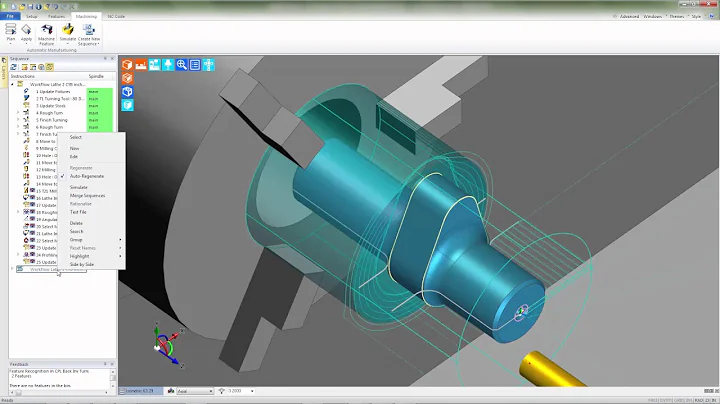This screenshot has width=720, height=404.
Task: Click the refresh icon in Sequence panel toolbar
Action: point(14,67)
